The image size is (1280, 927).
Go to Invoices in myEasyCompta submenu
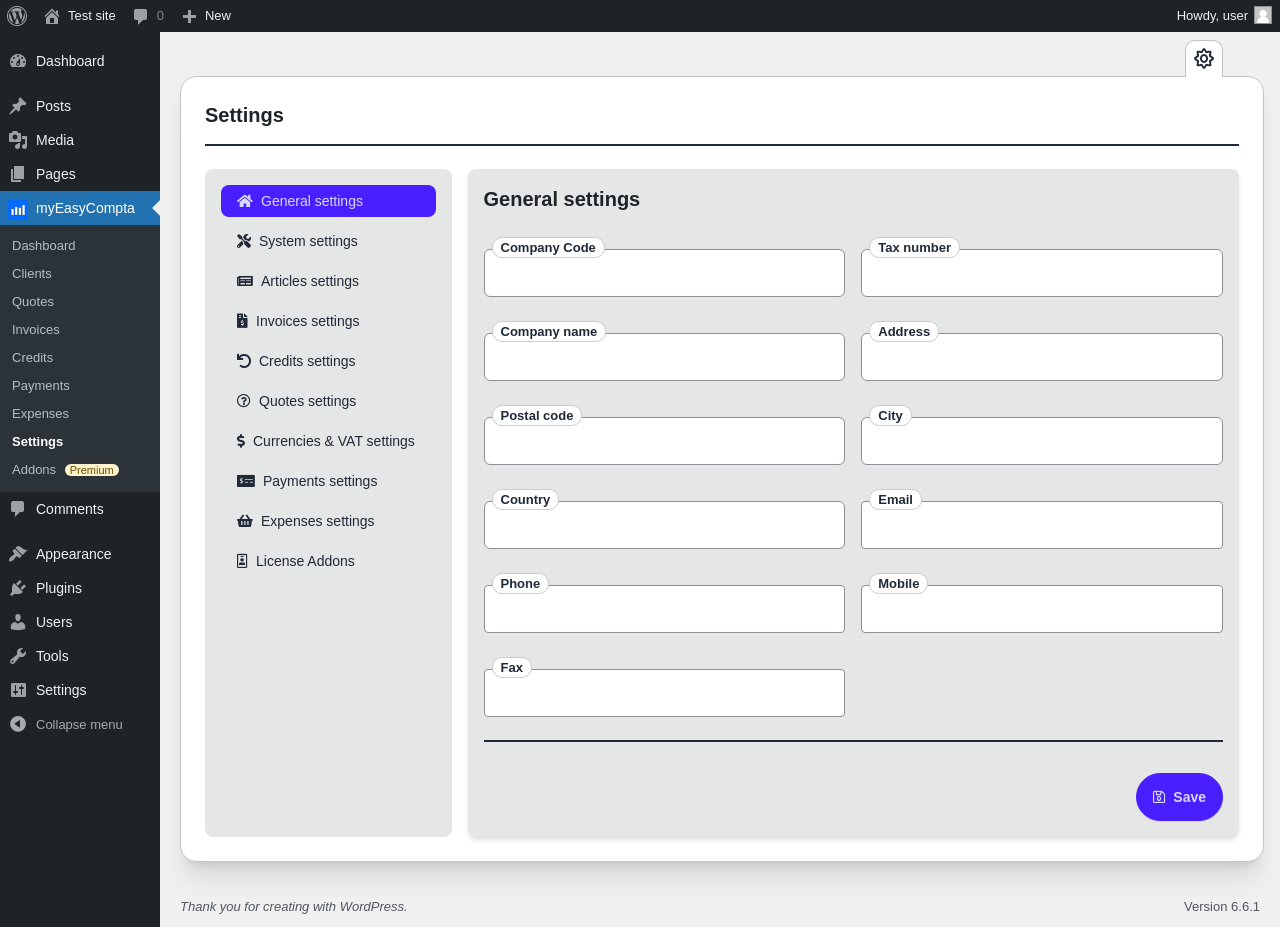[x=36, y=330]
